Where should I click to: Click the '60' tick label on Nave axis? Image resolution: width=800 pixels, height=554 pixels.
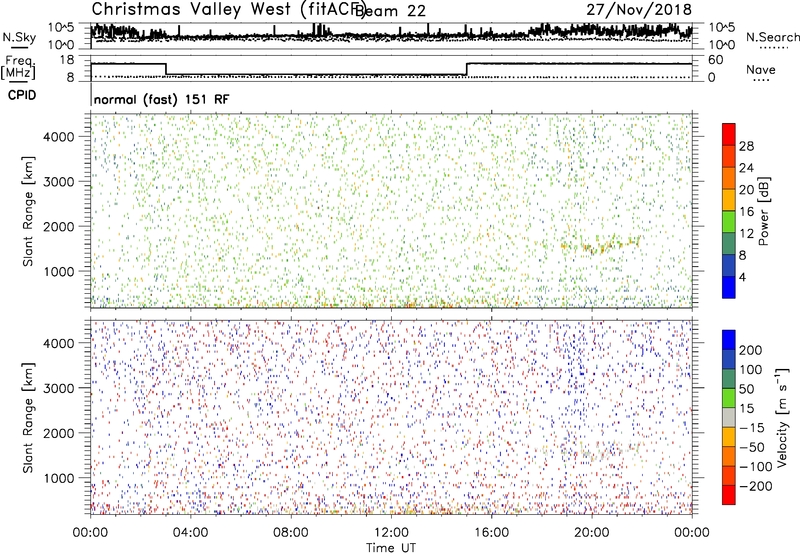tap(715, 60)
